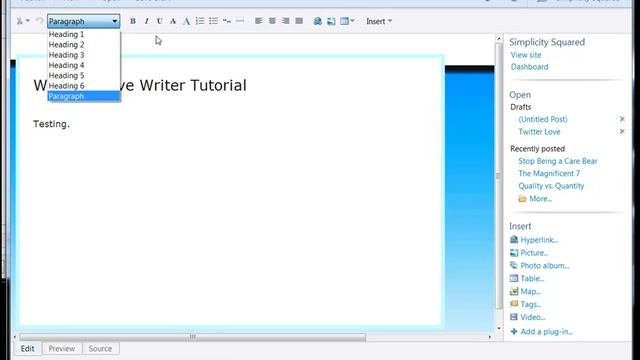The width and height of the screenshot is (640, 360).
Task: Open the font color tool
Action: point(186,21)
